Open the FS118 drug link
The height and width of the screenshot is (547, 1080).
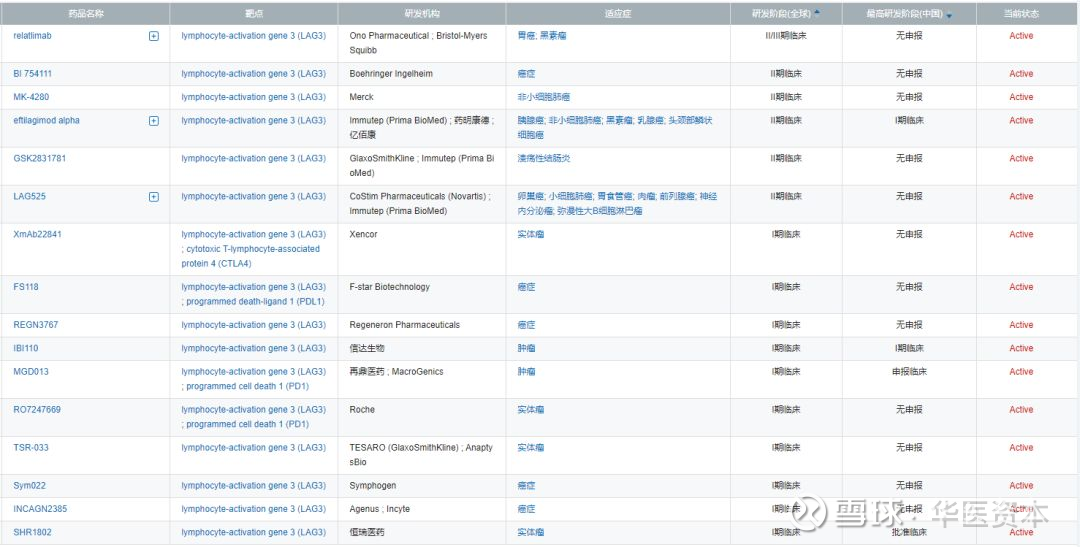(26, 287)
